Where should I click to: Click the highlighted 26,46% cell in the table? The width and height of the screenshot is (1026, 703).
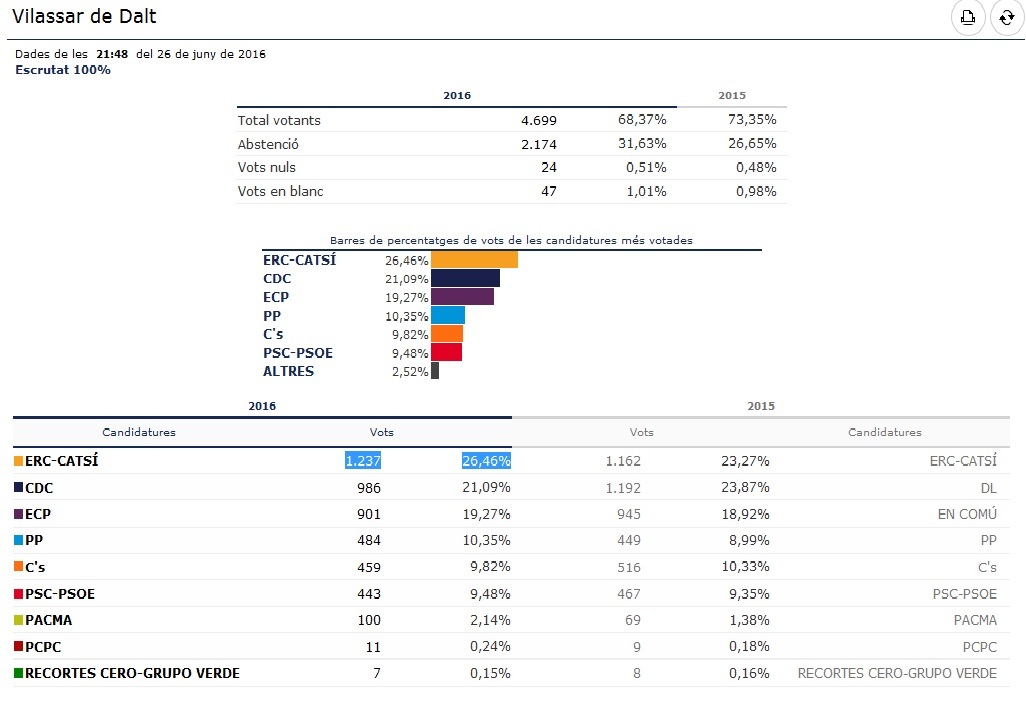[486, 461]
